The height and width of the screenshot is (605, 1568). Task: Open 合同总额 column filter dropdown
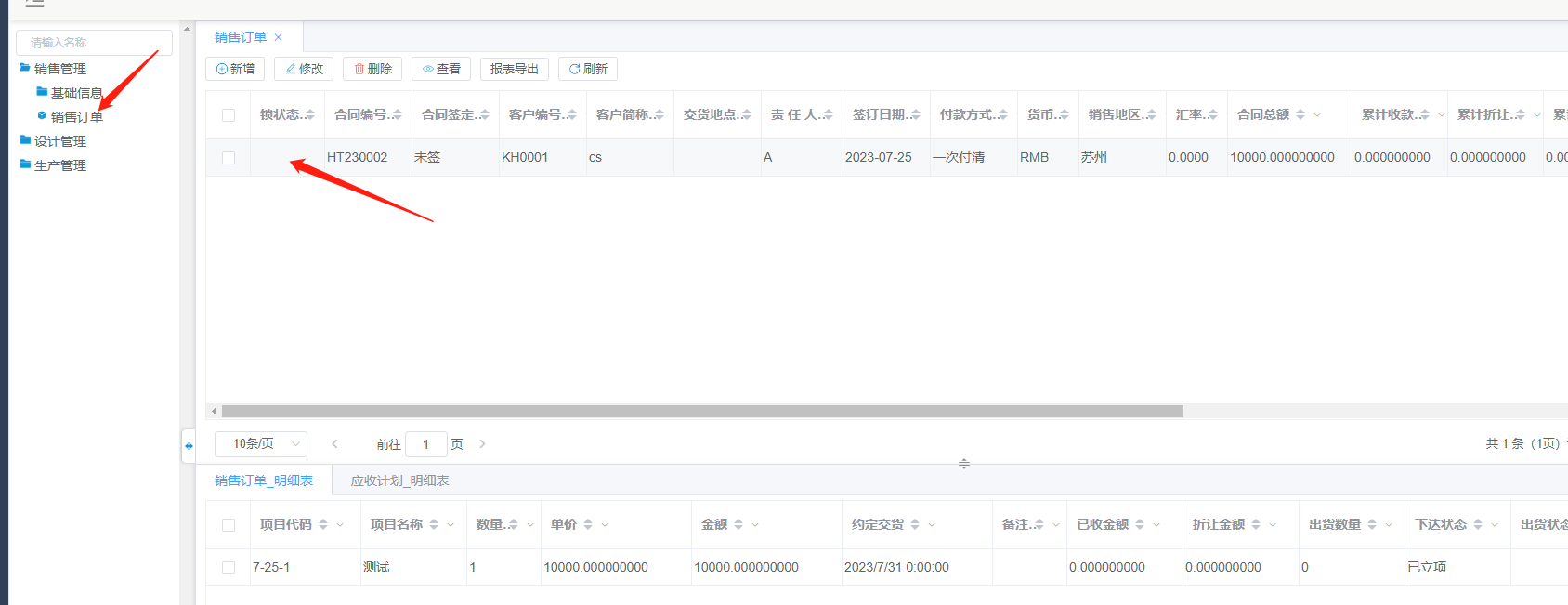[1317, 115]
